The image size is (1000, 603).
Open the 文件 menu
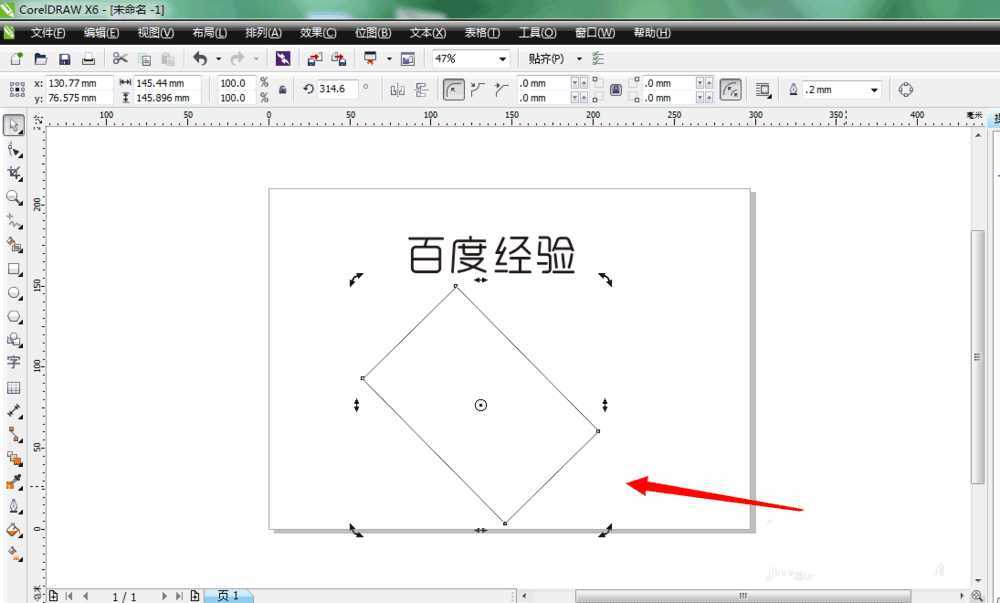tap(45, 32)
